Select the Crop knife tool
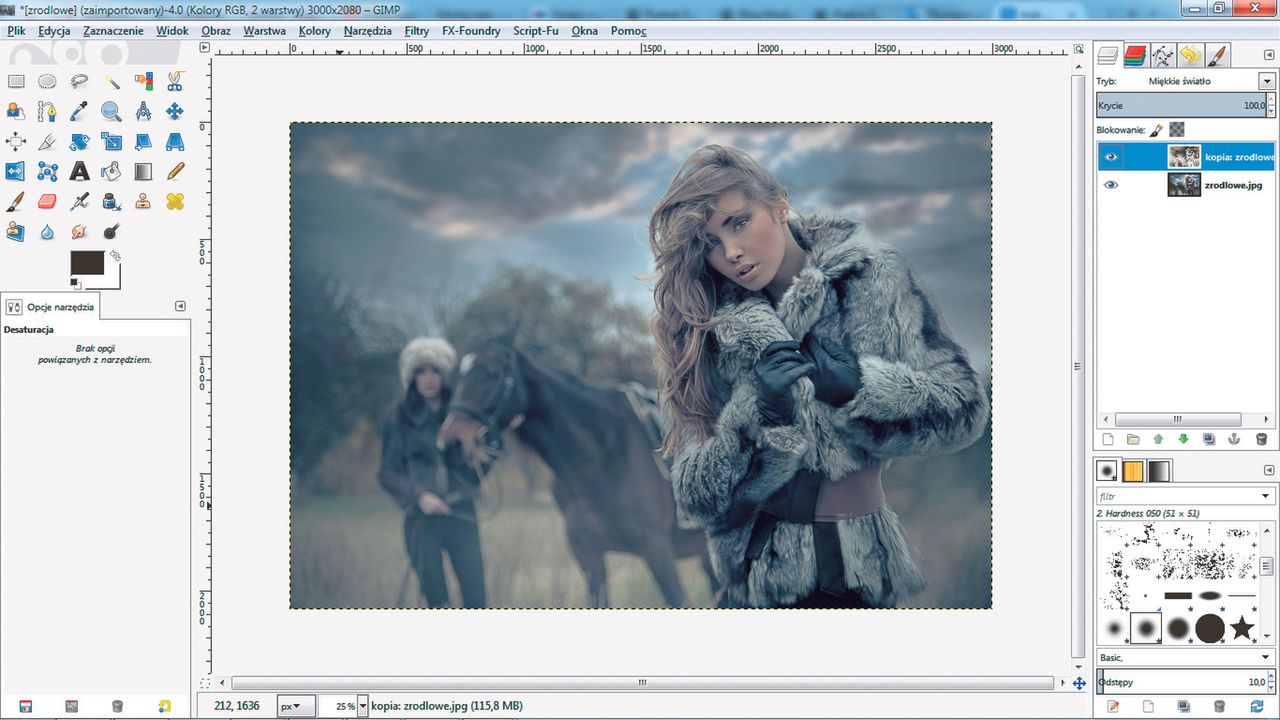The image size is (1280, 720). point(47,141)
